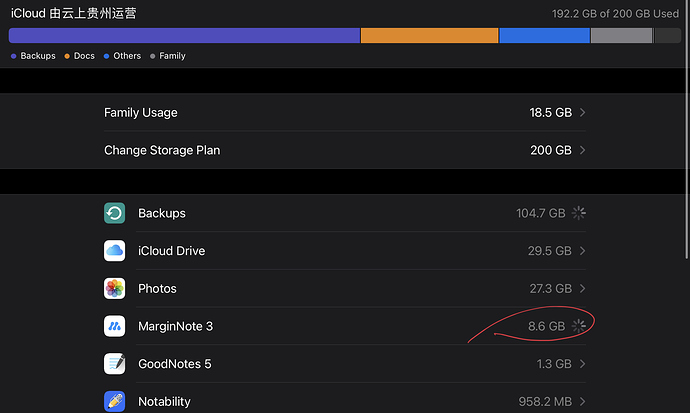Image resolution: width=690 pixels, height=413 pixels.
Task: Open Change Storage Plan chevron
Action: (x=582, y=150)
